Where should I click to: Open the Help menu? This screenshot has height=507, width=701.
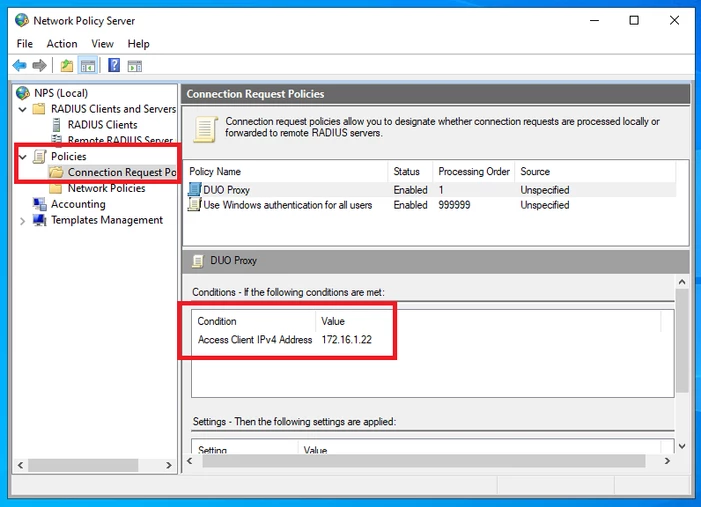(x=139, y=44)
